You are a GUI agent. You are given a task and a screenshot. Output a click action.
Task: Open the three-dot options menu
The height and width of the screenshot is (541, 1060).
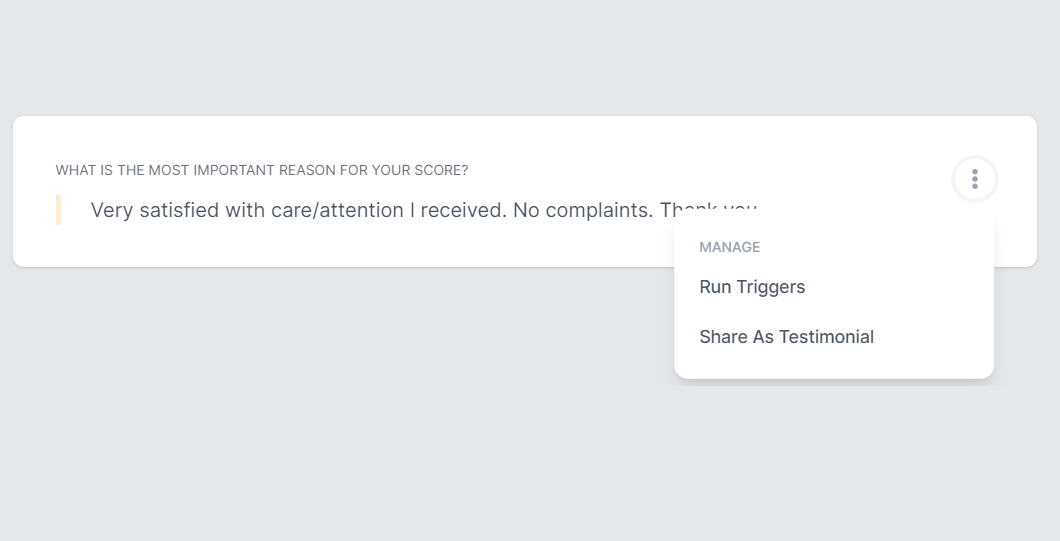(974, 179)
